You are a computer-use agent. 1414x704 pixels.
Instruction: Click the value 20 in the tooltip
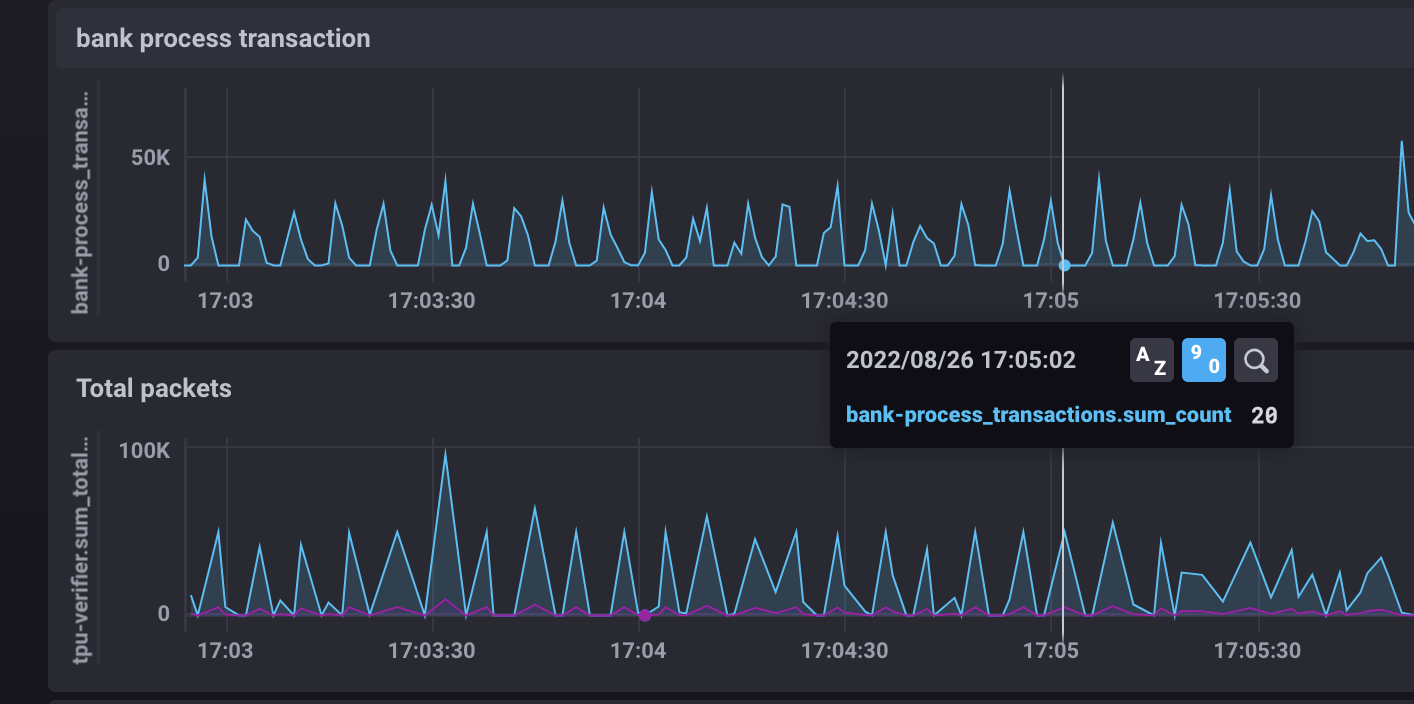[x=1265, y=414]
